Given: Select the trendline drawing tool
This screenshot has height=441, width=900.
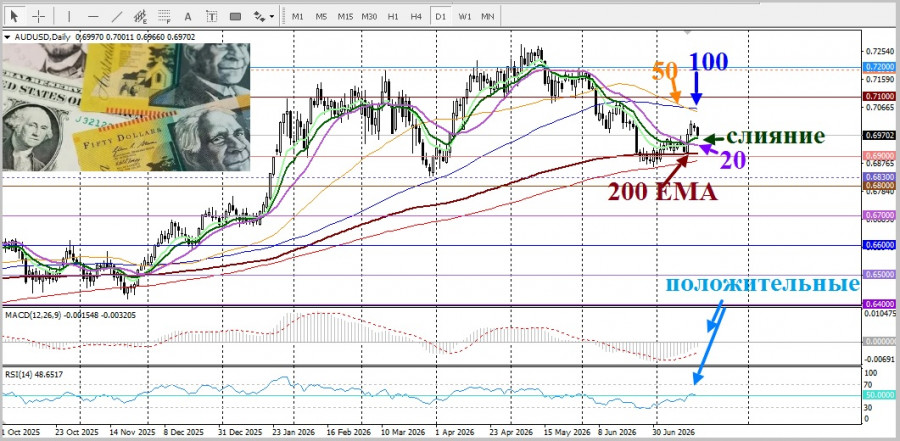Looking at the screenshot, I should [117, 16].
